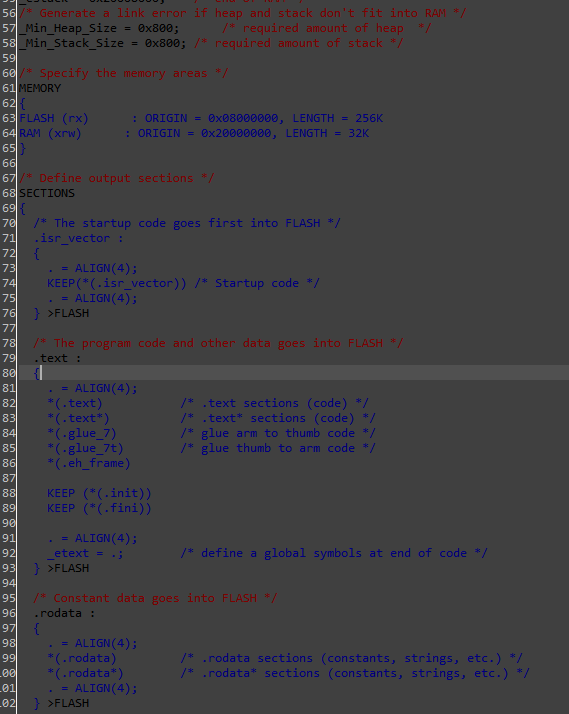Click the 'program code and other data' comment
The width and height of the screenshot is (569, 714).
pos(218,343)
